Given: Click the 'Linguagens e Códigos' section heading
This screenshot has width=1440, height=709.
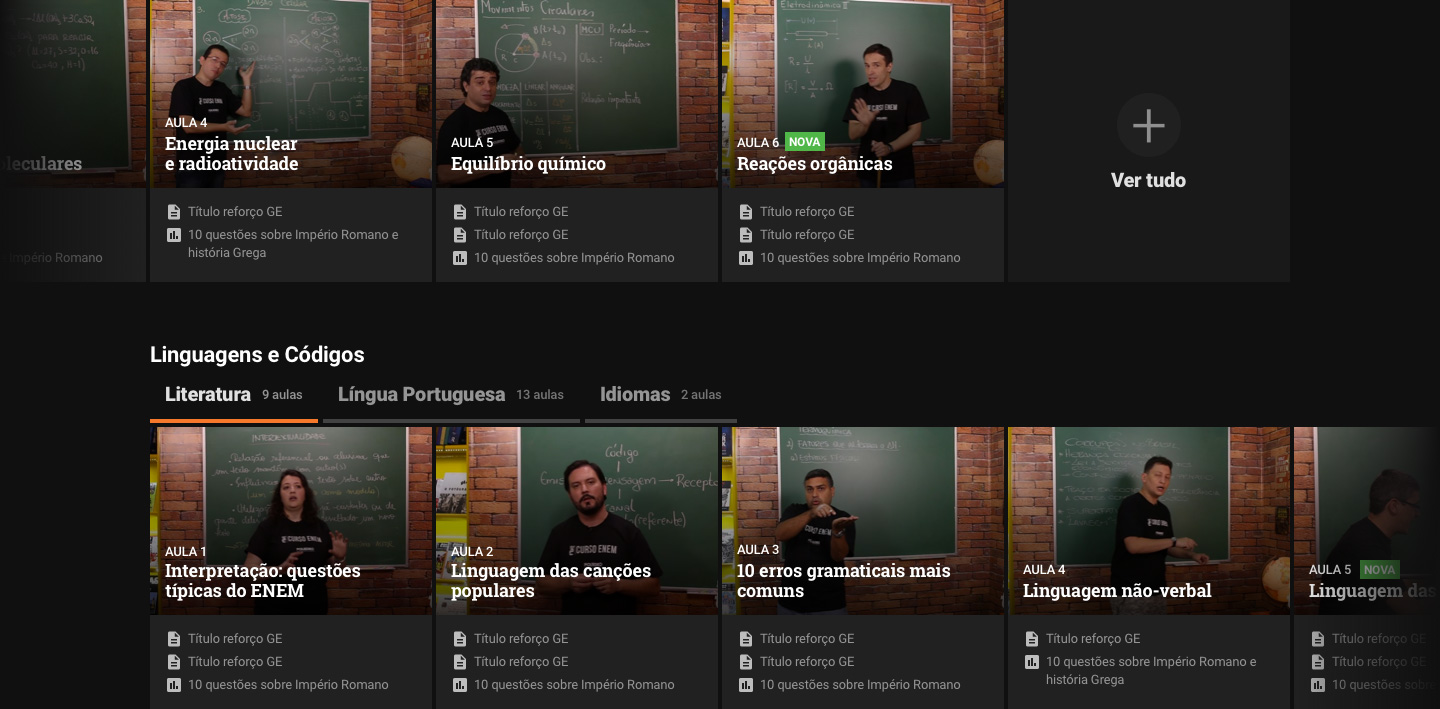Looking at the screenshot, I should pos(257,355).
